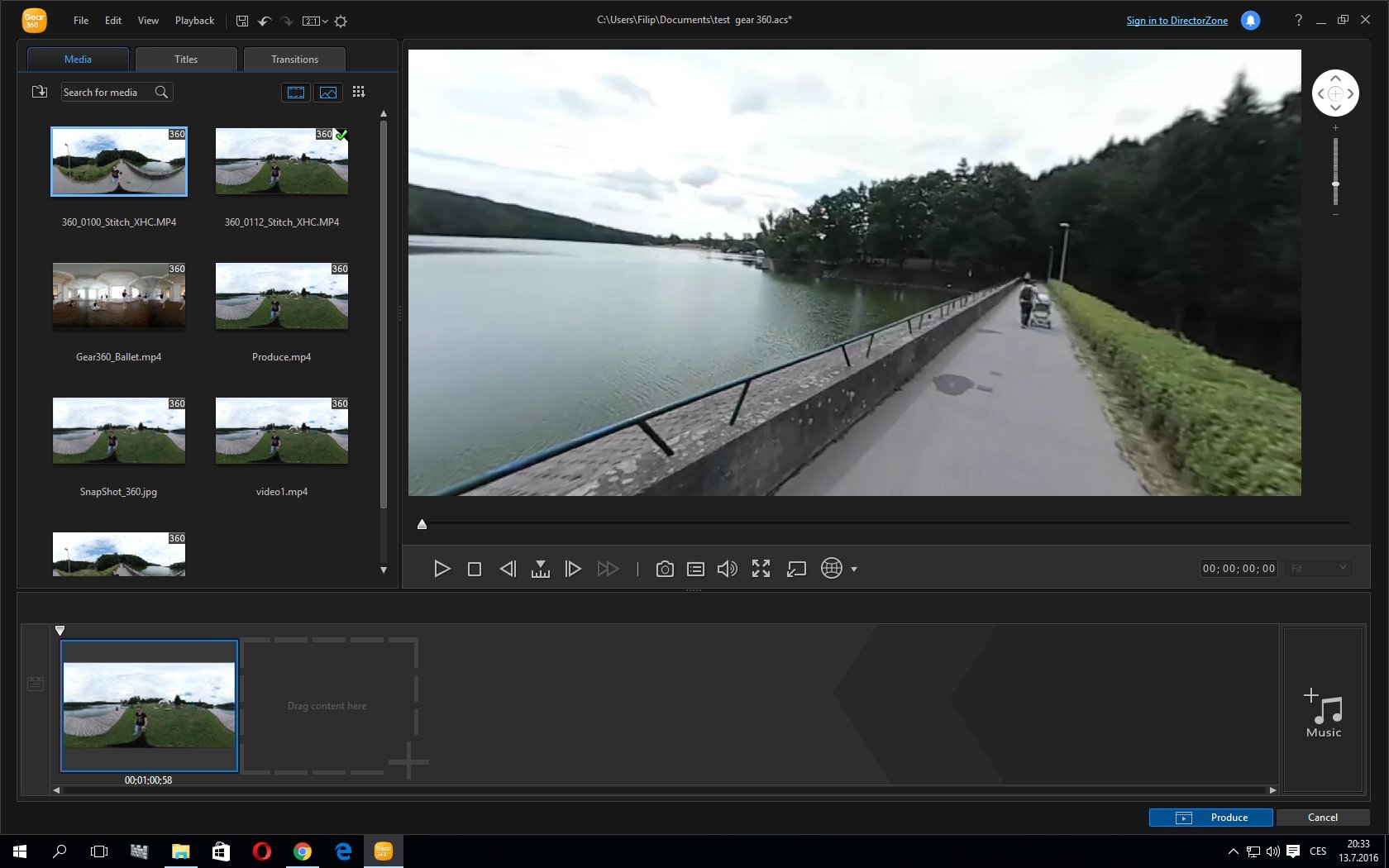Viewport: 1389px width, 868px height.
Task: Open the 2:1 view mode dropdown
Action: point(313,21)
